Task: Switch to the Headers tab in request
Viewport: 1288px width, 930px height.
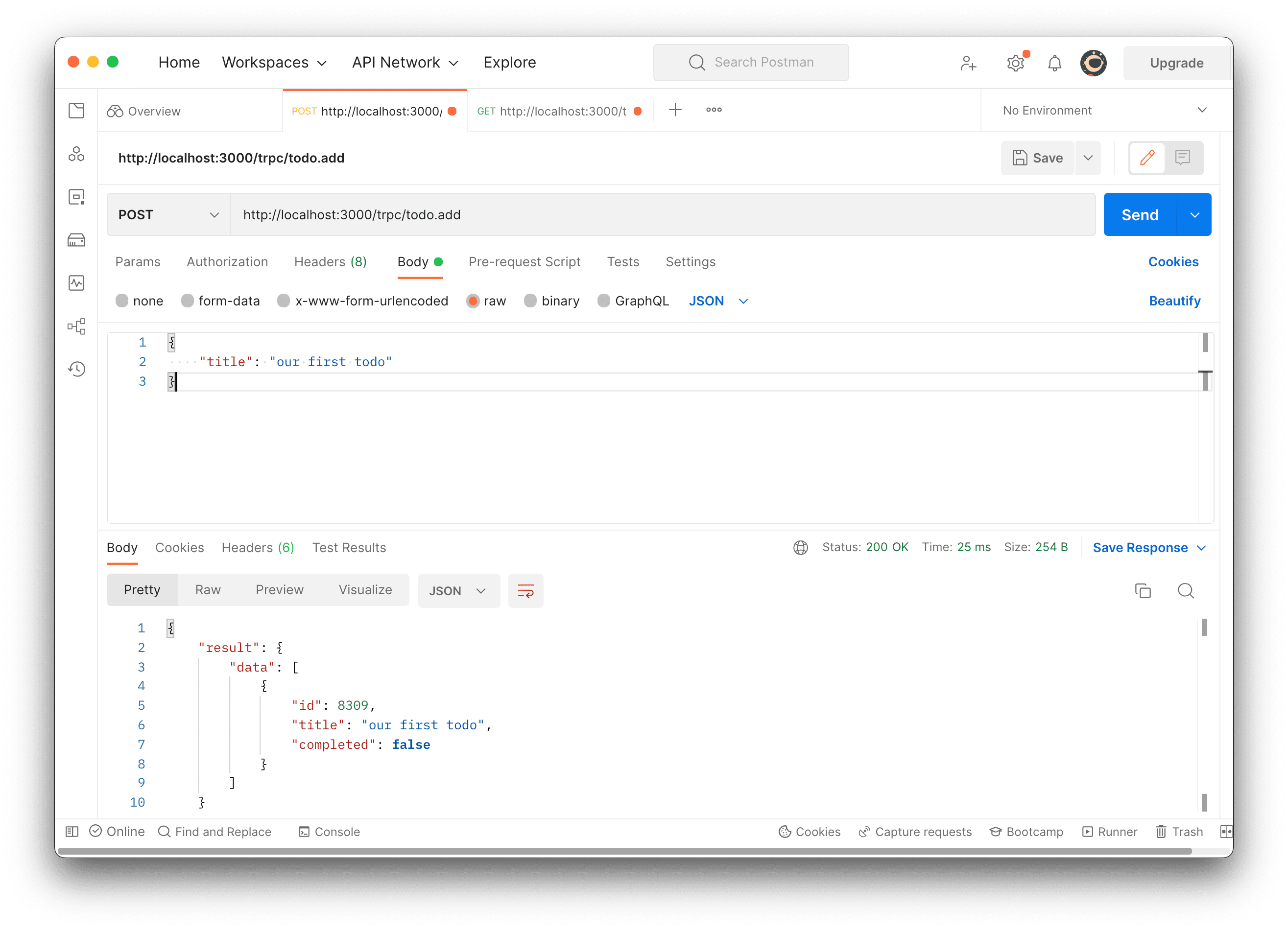Action: pos(330,261)
